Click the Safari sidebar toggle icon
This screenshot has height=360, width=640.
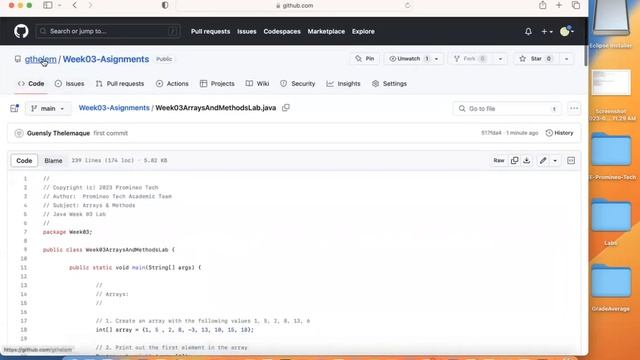48,5
